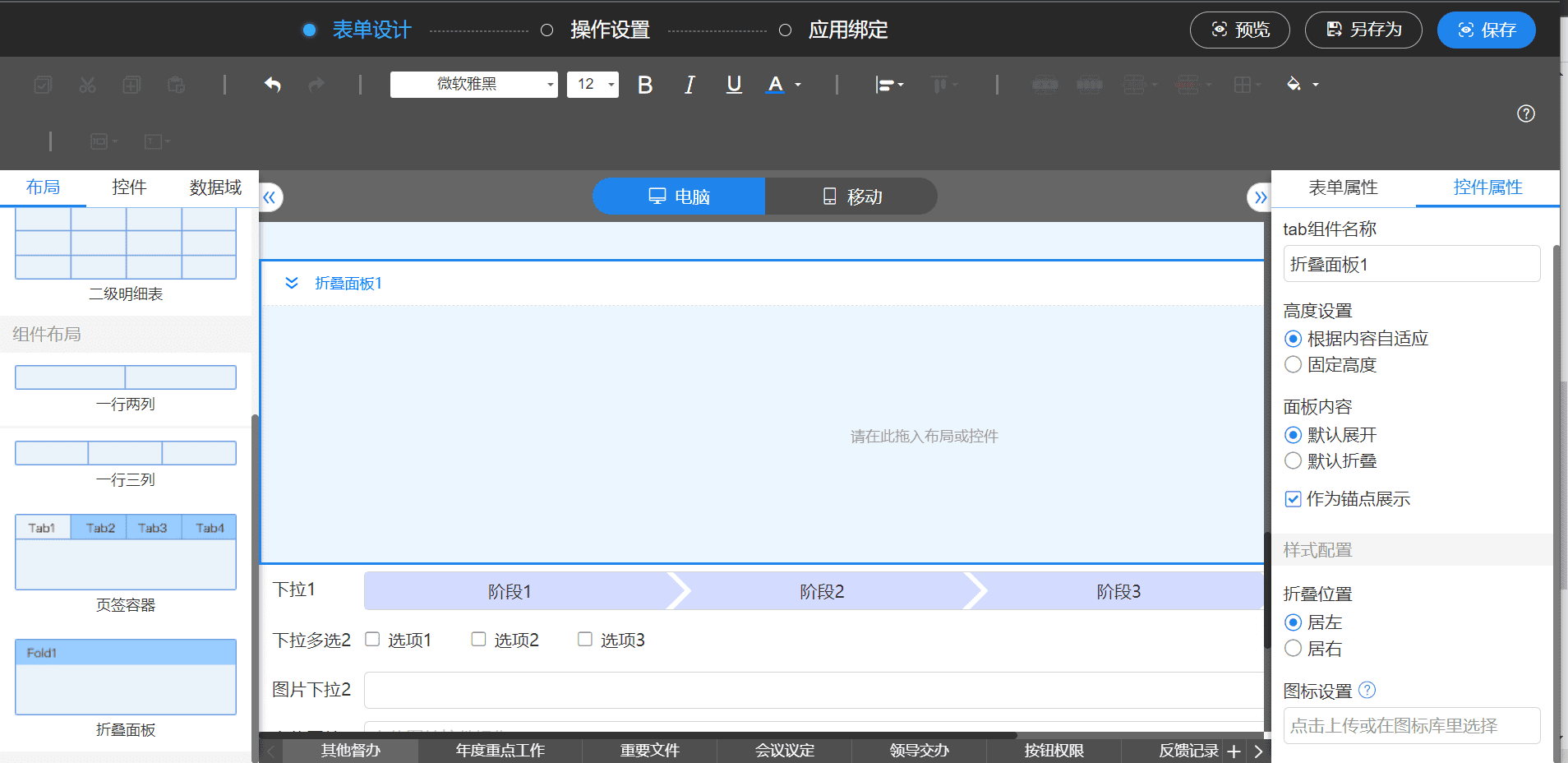Switch to the 移动 device view

coord(851,197)
